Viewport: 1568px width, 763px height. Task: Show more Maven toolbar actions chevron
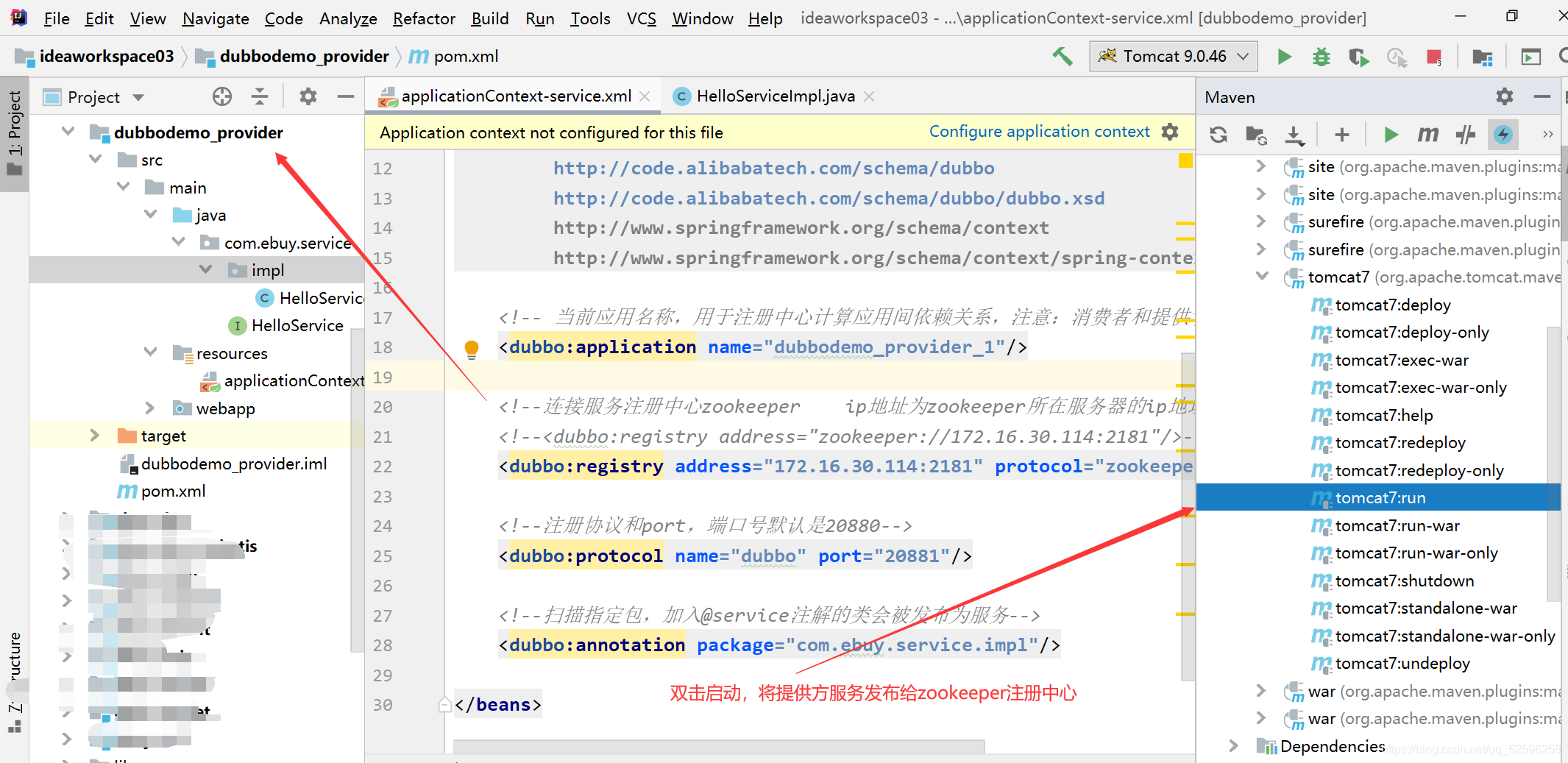(1548, 134)
